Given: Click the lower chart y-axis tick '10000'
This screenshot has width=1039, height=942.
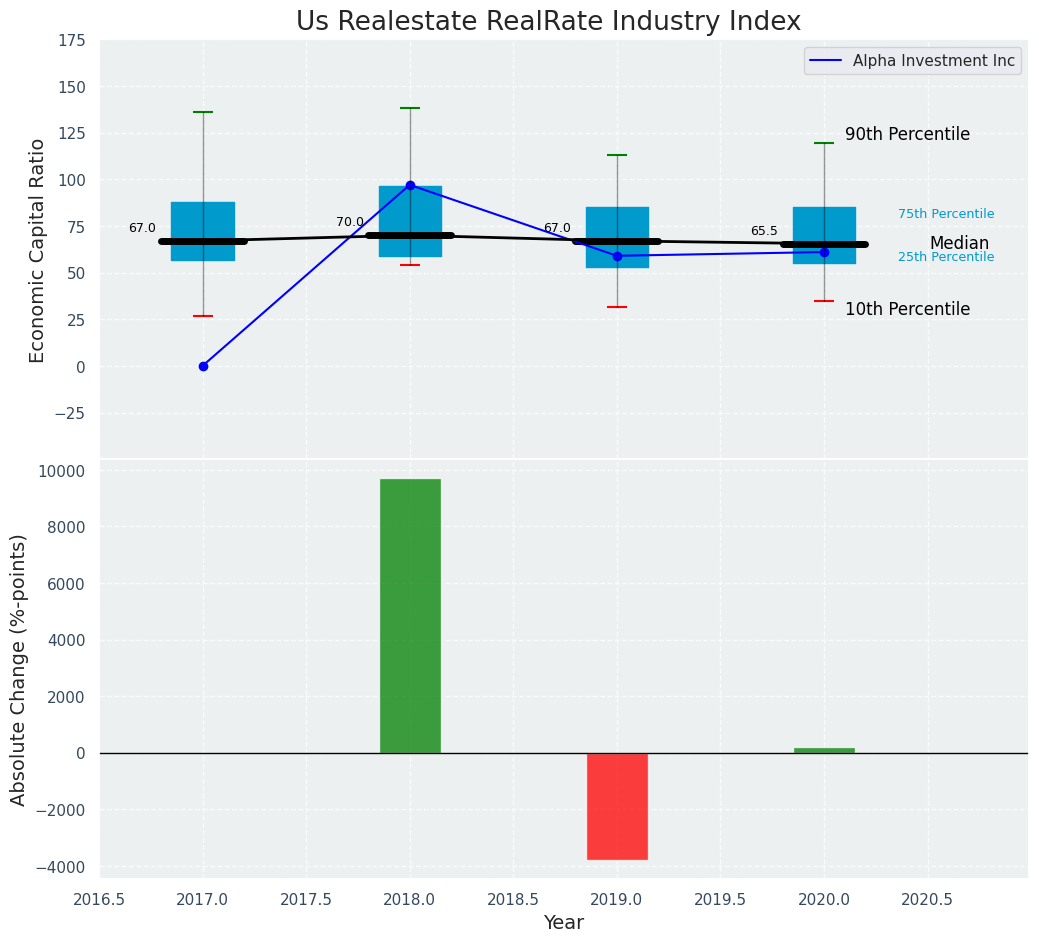Looking at the screenshot, I should (x=64, y=472).
